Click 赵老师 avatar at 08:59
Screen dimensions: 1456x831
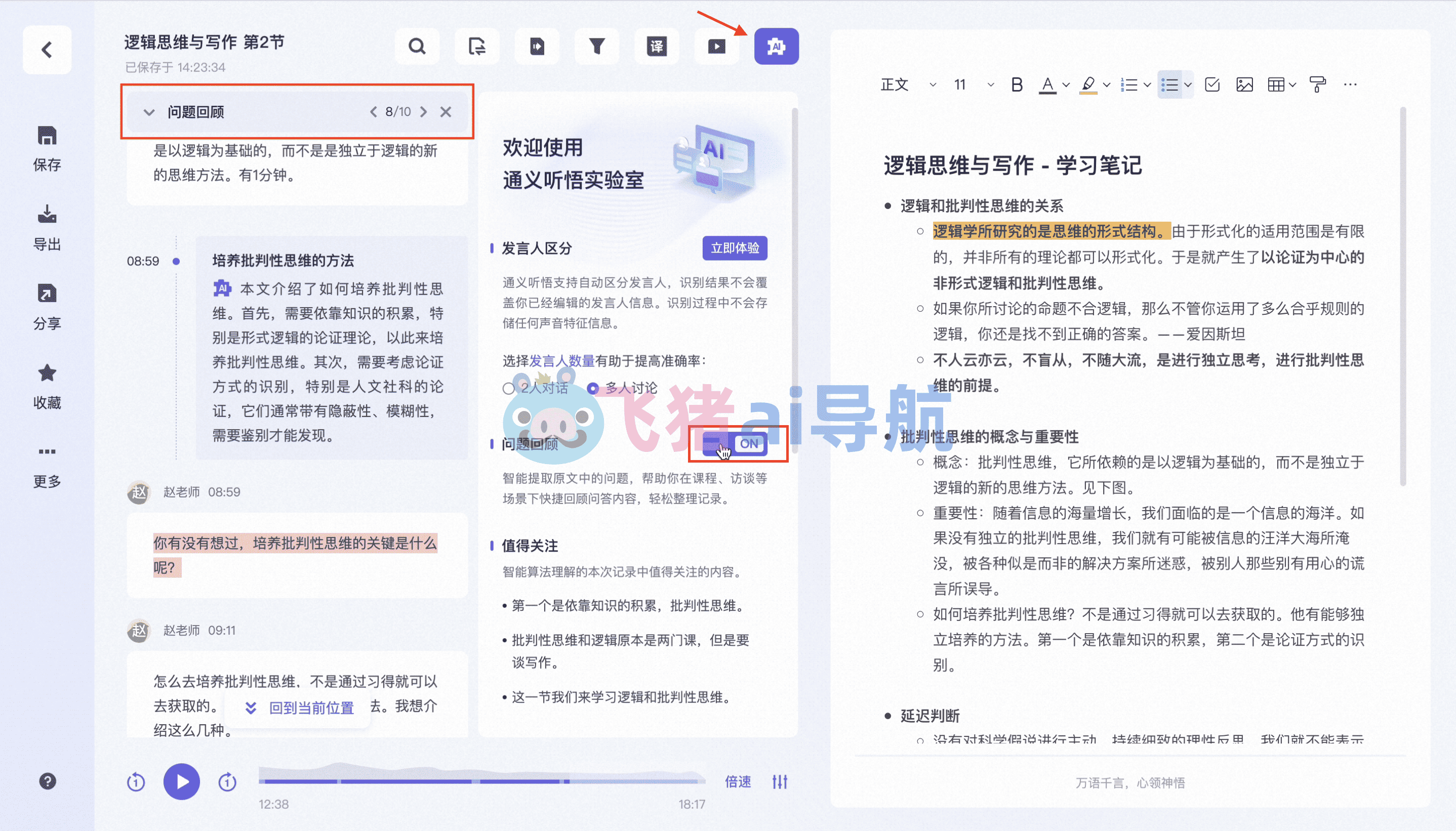point(138,492)
